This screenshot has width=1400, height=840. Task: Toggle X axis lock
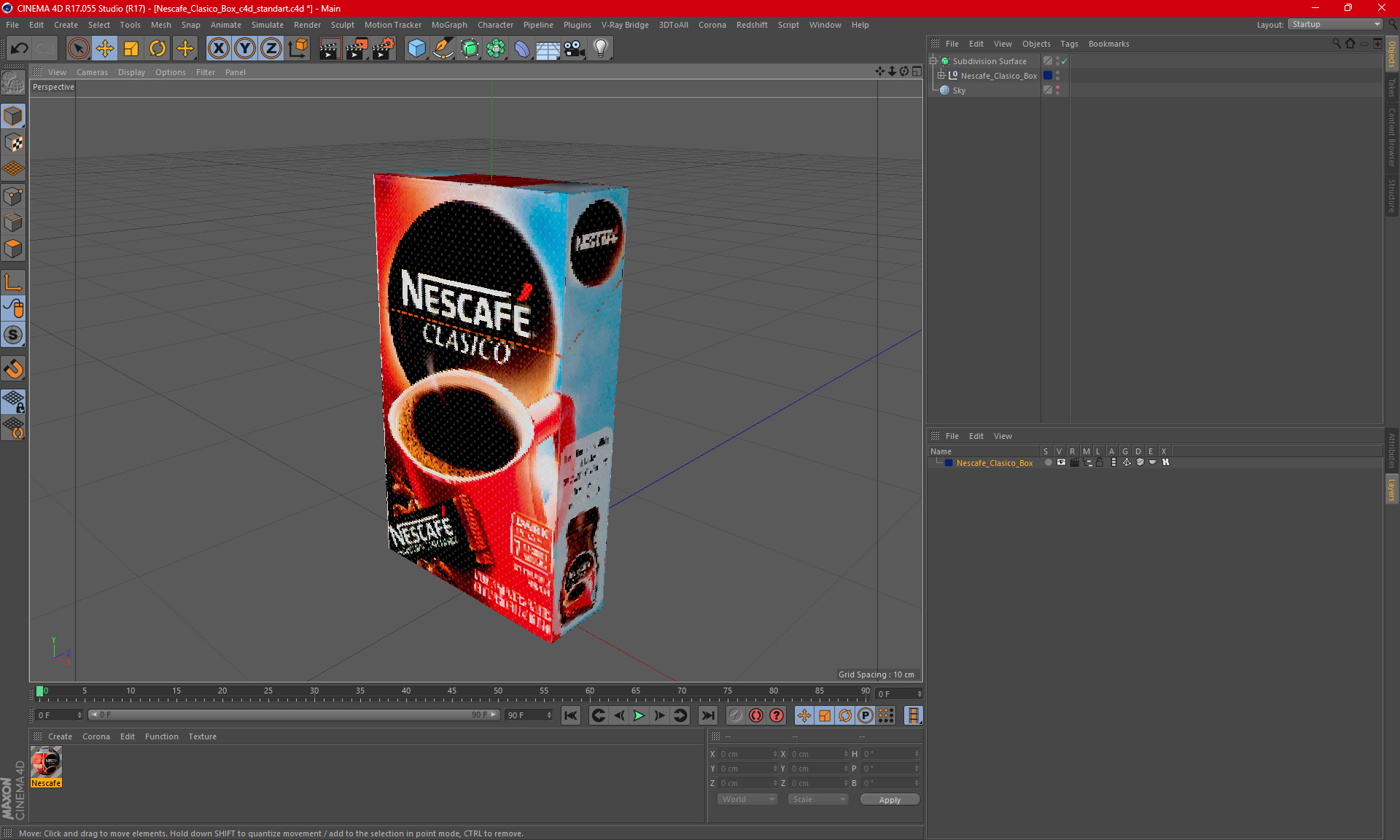coord(218,49)
